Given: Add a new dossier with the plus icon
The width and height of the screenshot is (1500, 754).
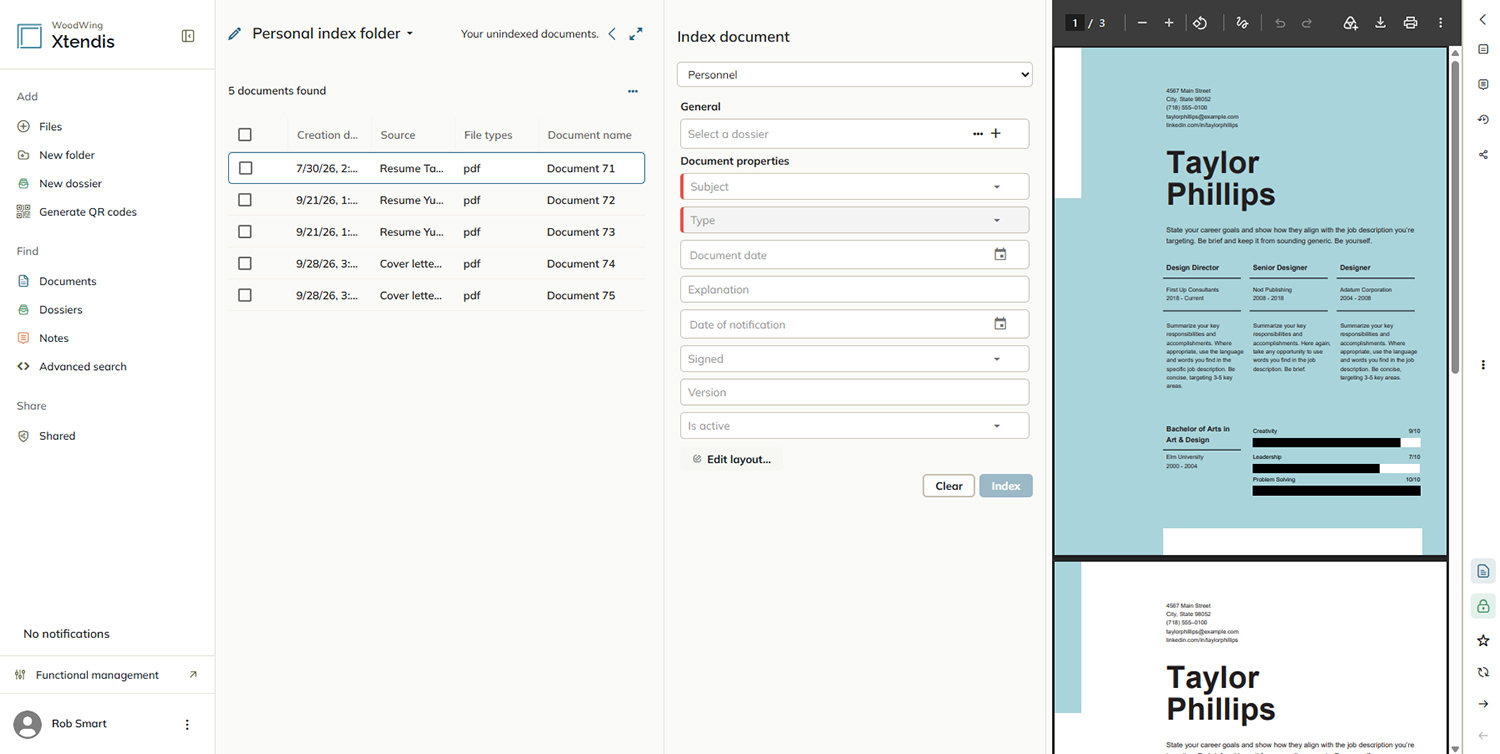Looking at the screenshot, I should tap(996, 134).
